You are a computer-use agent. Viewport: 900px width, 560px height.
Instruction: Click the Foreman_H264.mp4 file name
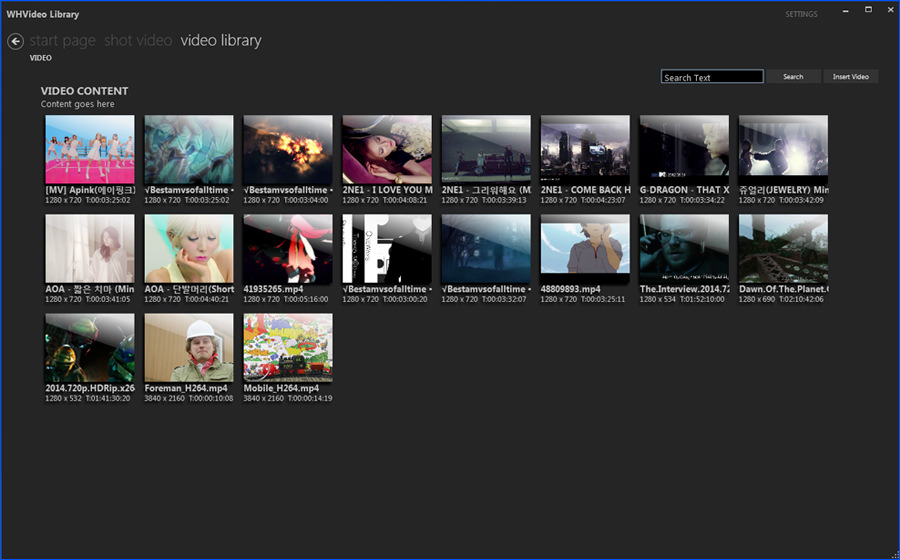click(186, 388)
